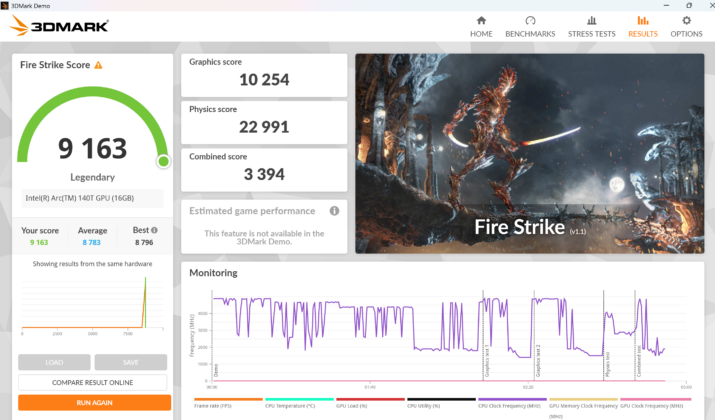
Task: Click the Combined test marker line
Action: point(635,335)
